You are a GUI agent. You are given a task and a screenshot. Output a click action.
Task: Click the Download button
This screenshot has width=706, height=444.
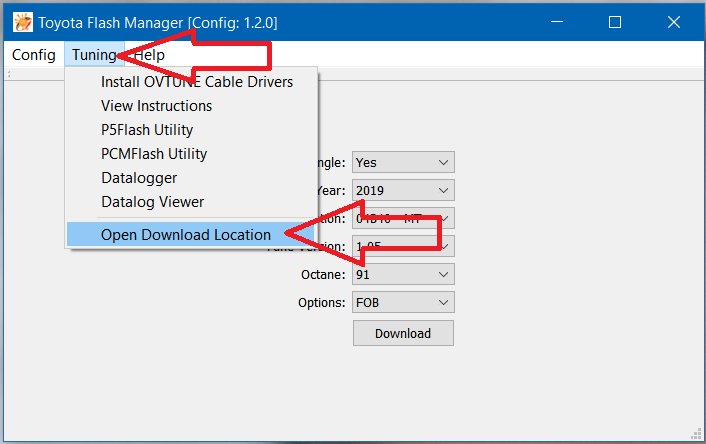pyautogui.click(x=403, y=333)
